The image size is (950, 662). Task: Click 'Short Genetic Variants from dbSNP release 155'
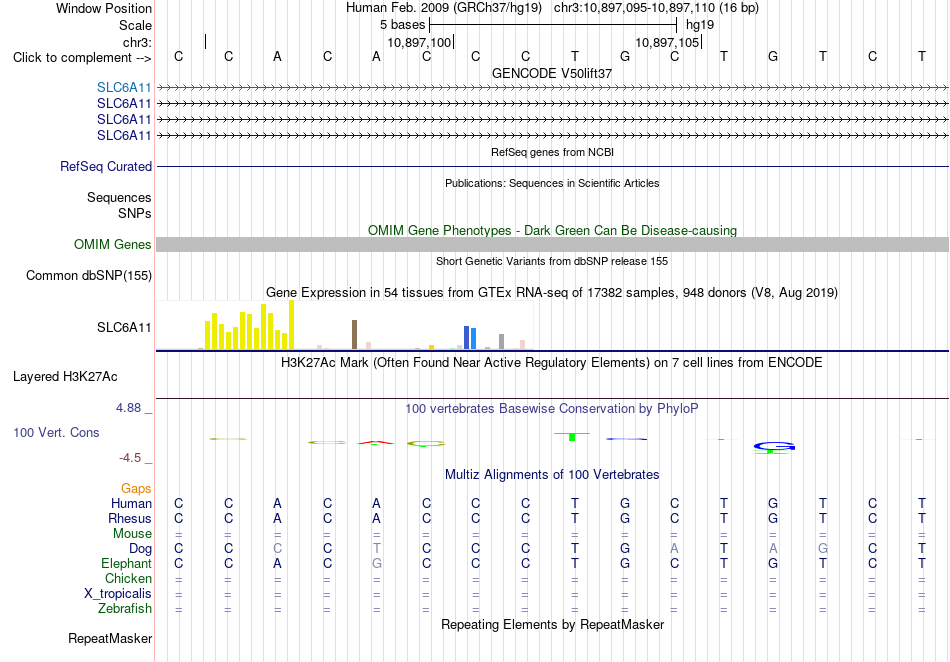point(552,262)
